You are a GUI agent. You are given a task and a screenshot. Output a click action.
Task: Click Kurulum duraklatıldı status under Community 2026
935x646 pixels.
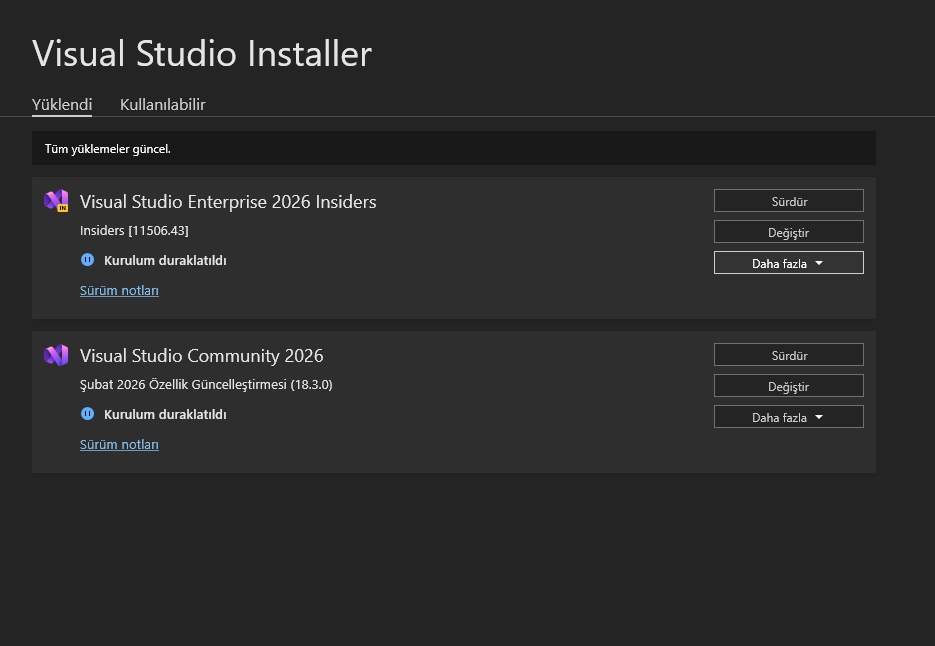165,414
